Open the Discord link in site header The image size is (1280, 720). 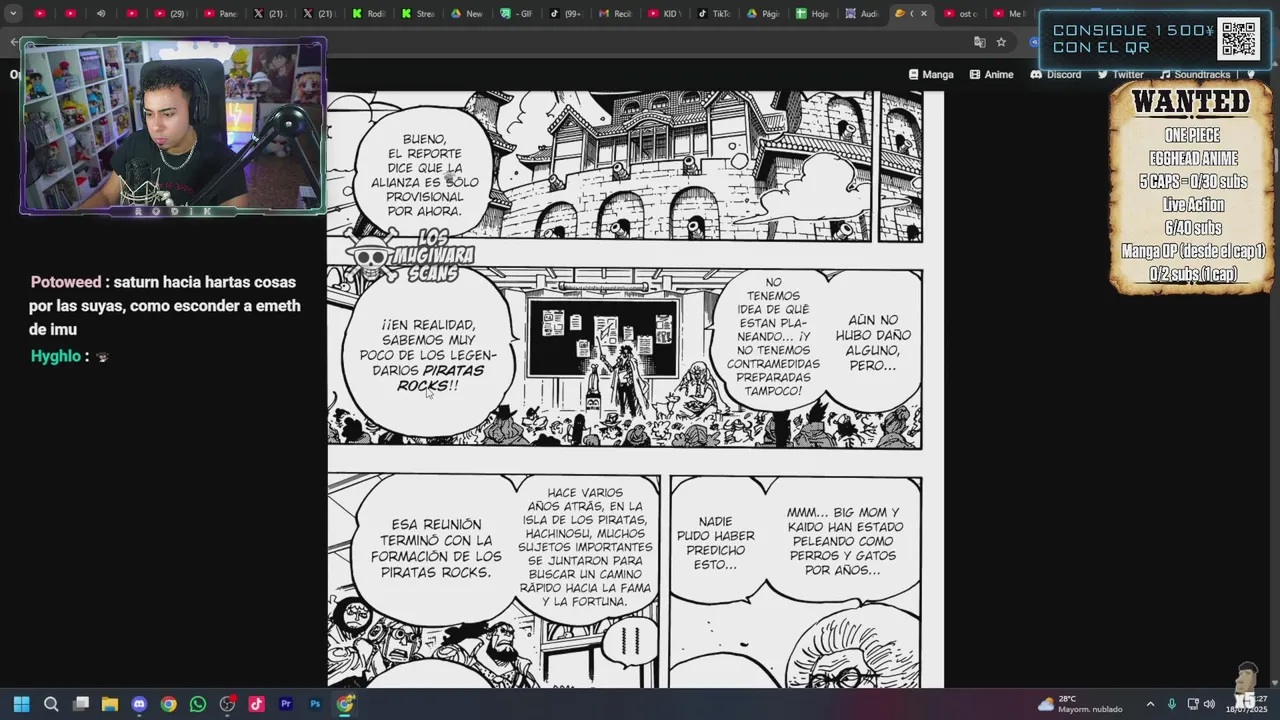[1056, 74]
